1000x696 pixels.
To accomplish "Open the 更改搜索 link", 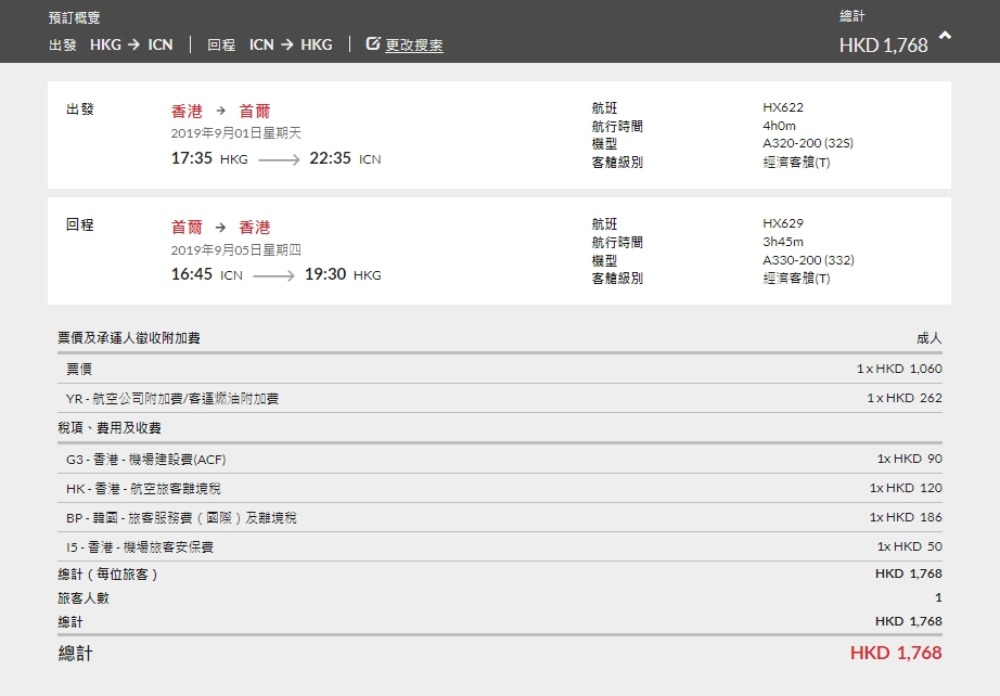I will 414,45.
